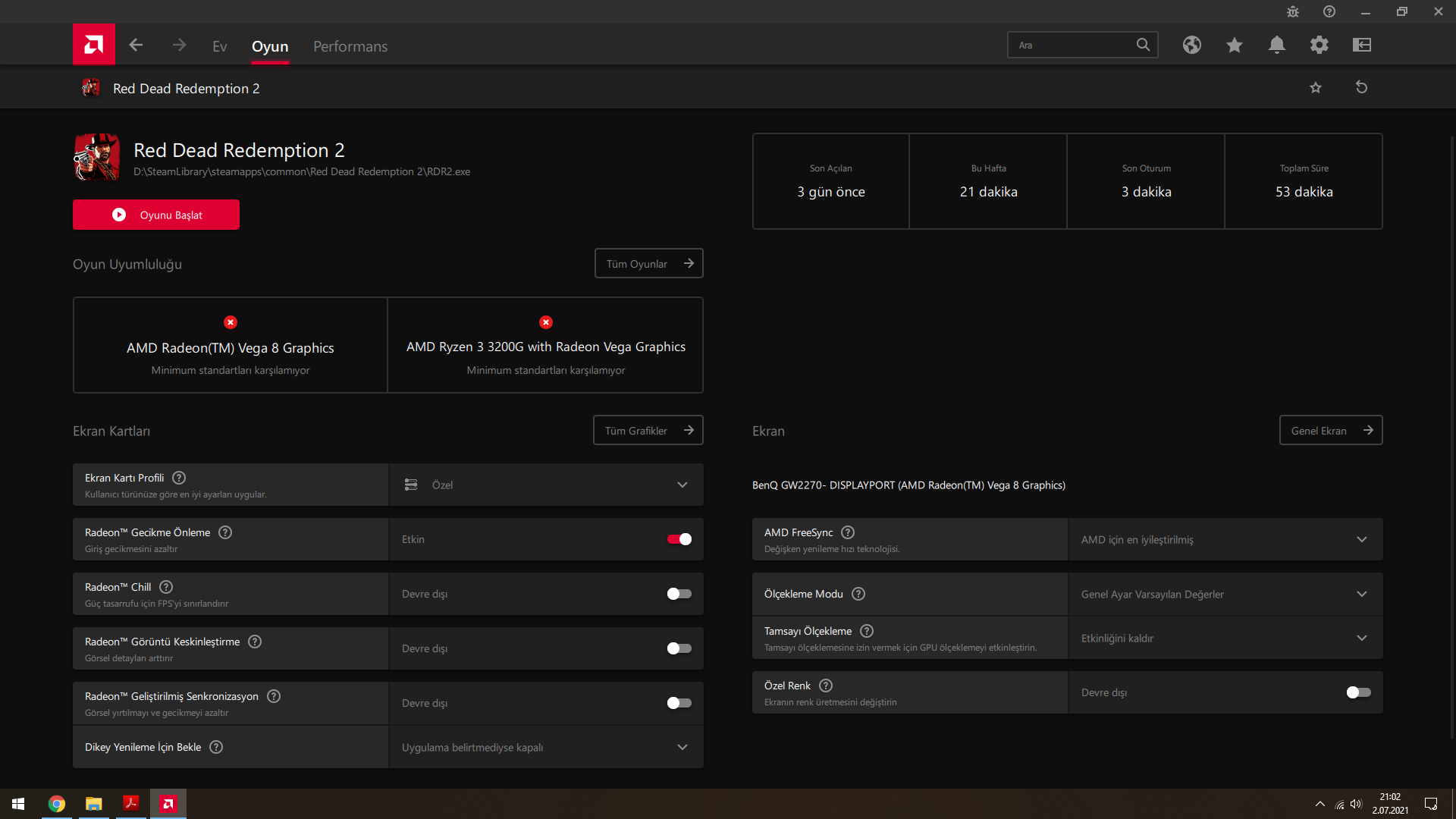Screen dimensions: 1456x819
Task: Open the web browser globe icon
Action: tap(1191, 45)
